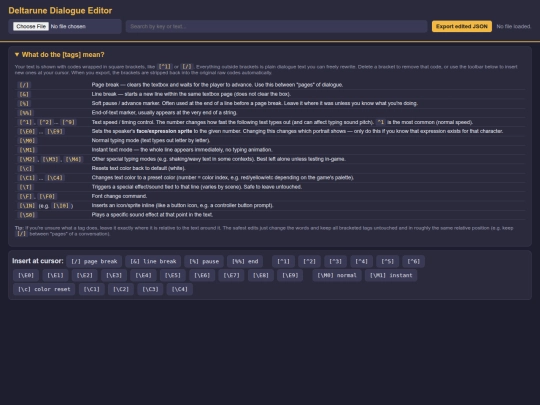
Task: Click the 'Text speed / timing control' description
Action: 282,122
